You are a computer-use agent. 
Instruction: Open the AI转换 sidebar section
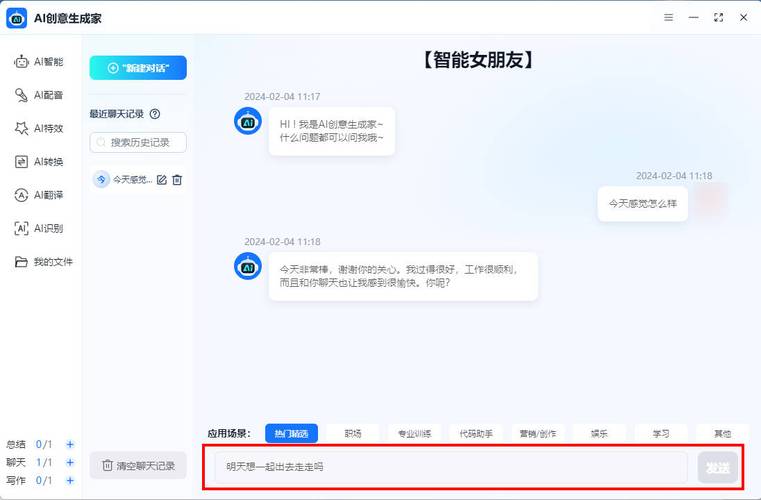pos(39,162)
